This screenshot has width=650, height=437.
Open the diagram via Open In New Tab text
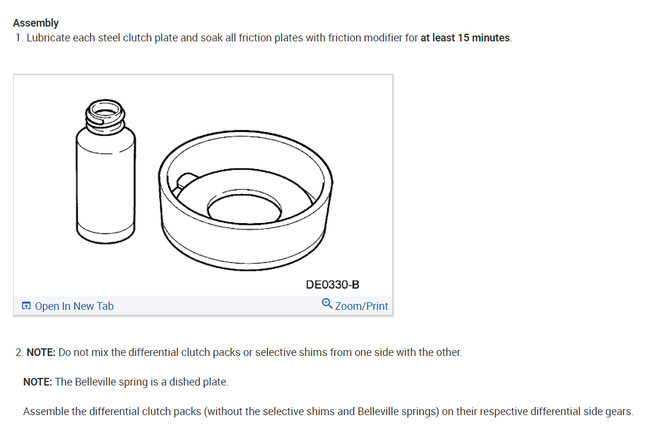click(x=74, y=306)
